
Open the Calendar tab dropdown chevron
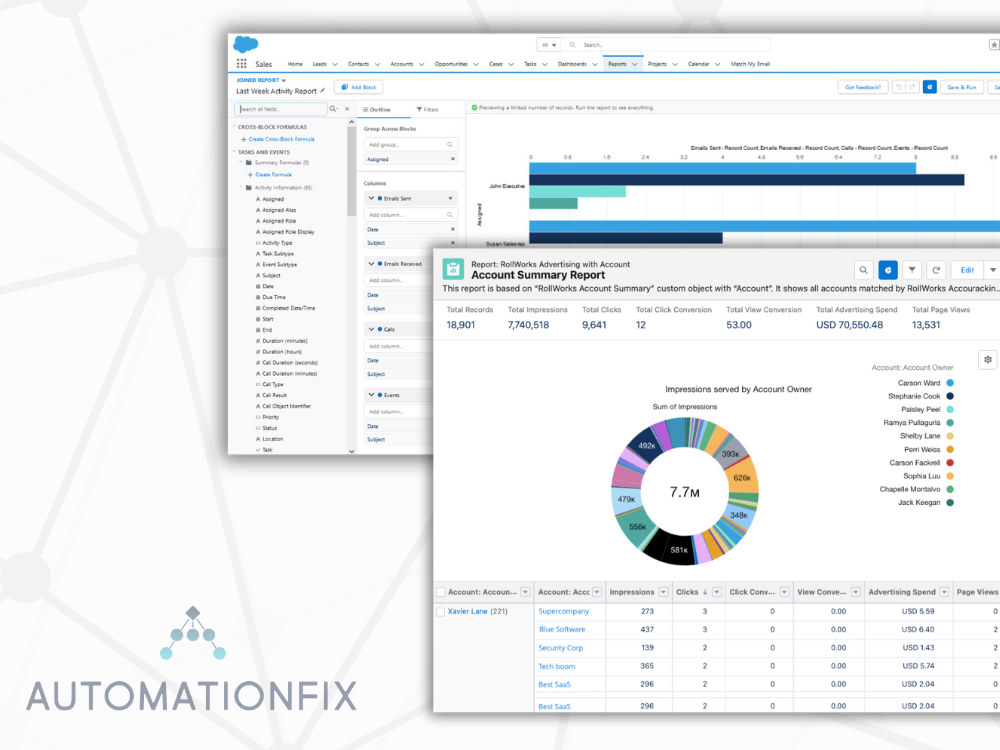(717, 64)
